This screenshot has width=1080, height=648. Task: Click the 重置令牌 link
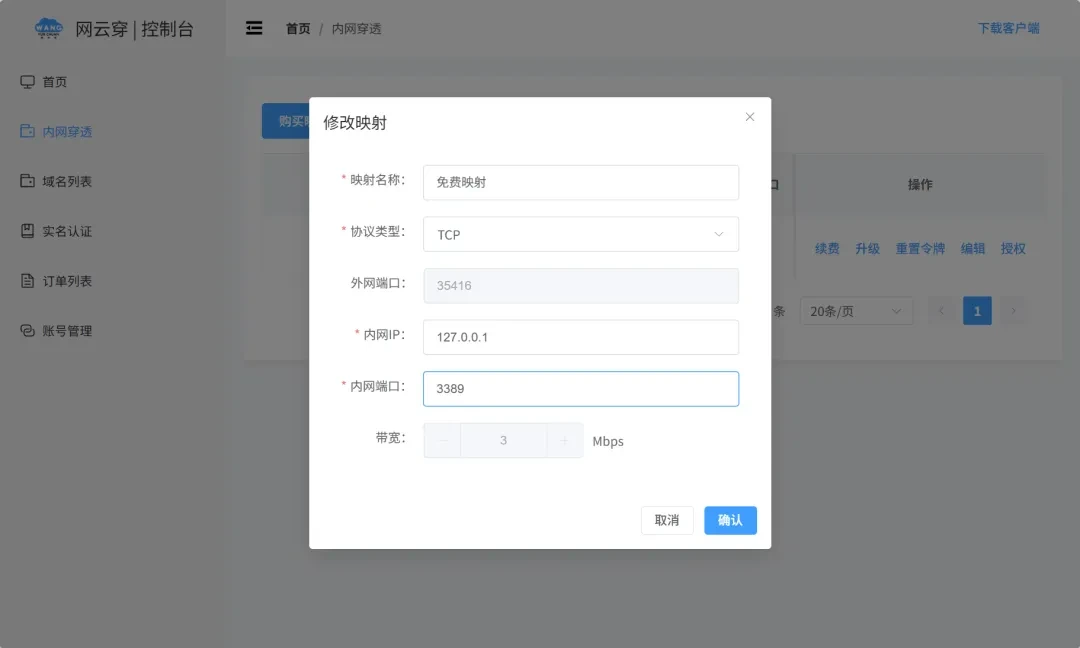coord(920,249)
